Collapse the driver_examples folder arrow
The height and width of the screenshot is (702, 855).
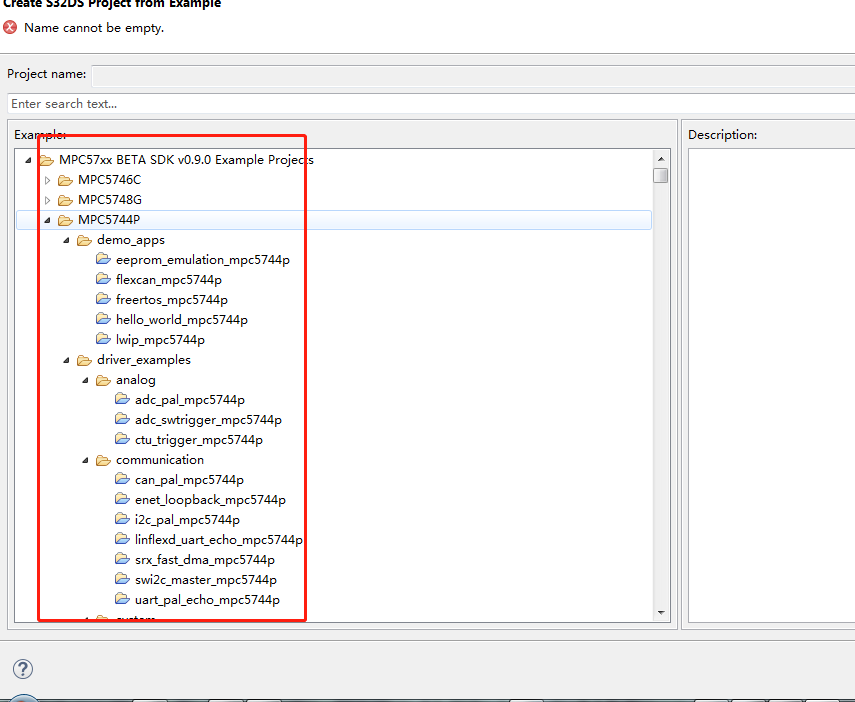pyautogui.click(x=67, y=361)
